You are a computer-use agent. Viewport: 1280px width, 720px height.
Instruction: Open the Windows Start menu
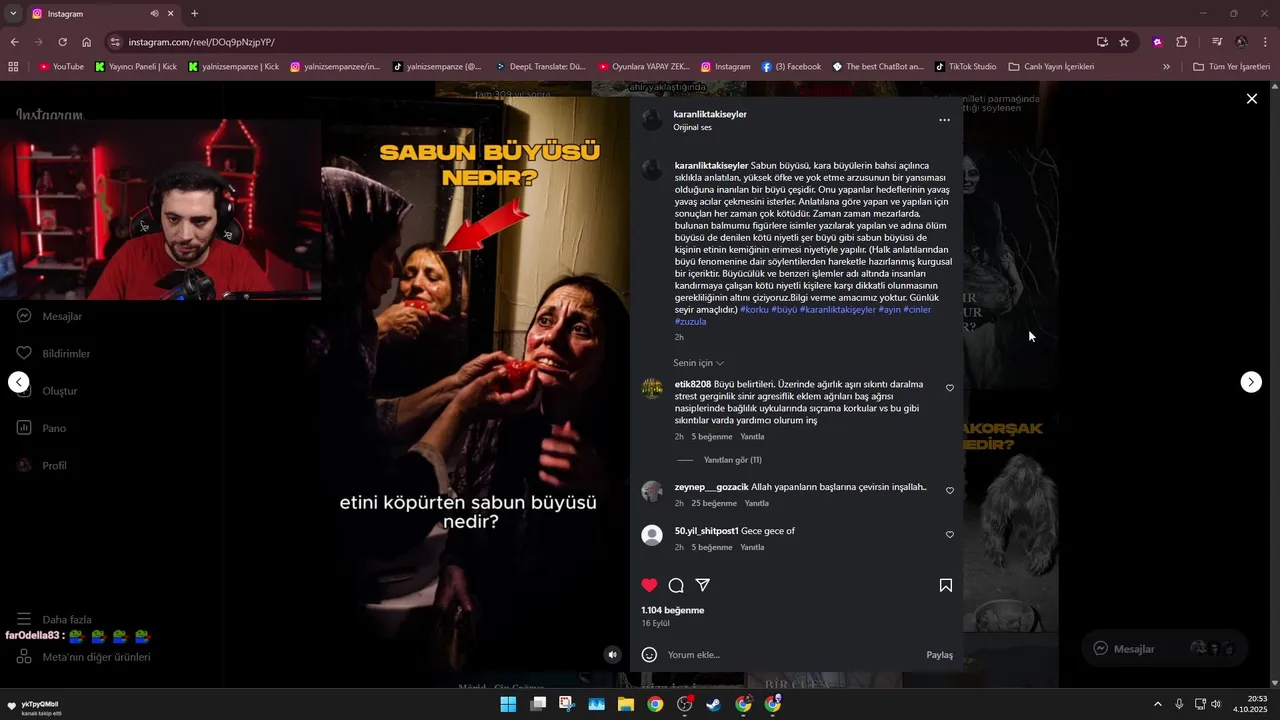tap(508, 704)
